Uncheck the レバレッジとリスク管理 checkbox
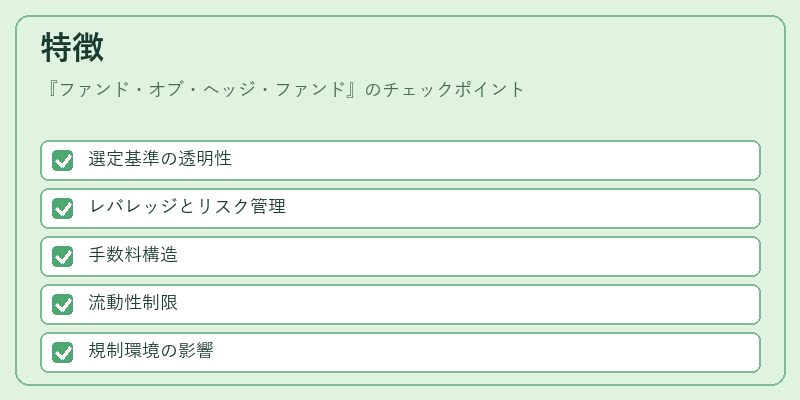800x400 pixels. pos(62,208)
